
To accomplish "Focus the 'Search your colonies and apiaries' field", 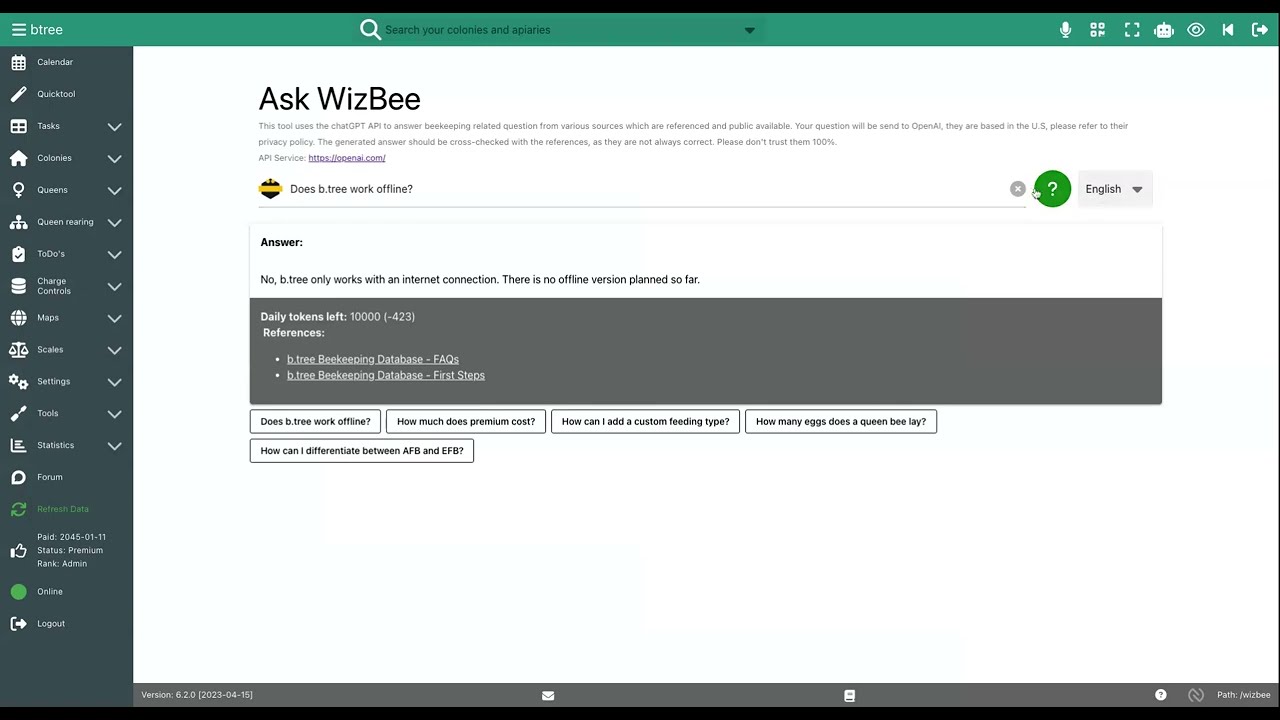I will [560, 30].
